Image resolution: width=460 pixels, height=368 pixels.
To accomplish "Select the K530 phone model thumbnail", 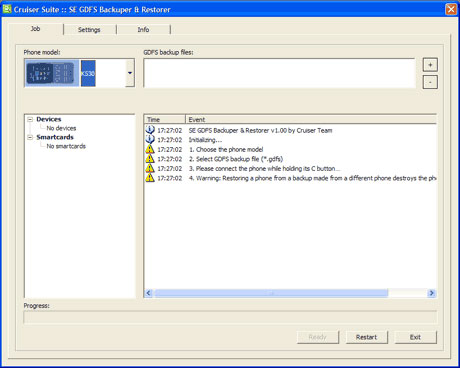I will click(x=52, y=73).
